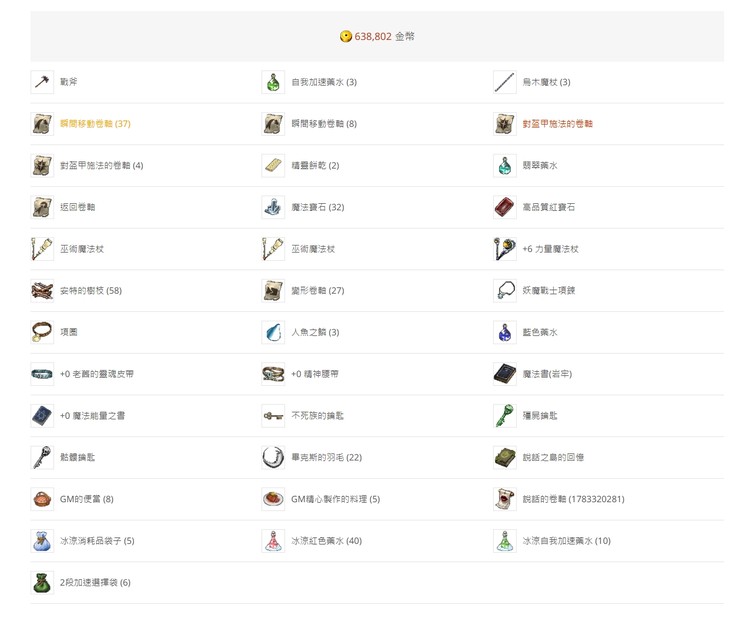Click the 不死族的鑰匙 key icon
Image resolution: width=750 pixels, height=632 pixels.
(x=273, y=415)
